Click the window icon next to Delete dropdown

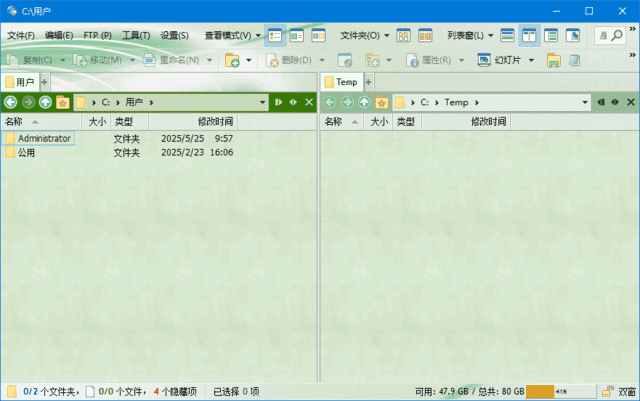pos(345,60)
